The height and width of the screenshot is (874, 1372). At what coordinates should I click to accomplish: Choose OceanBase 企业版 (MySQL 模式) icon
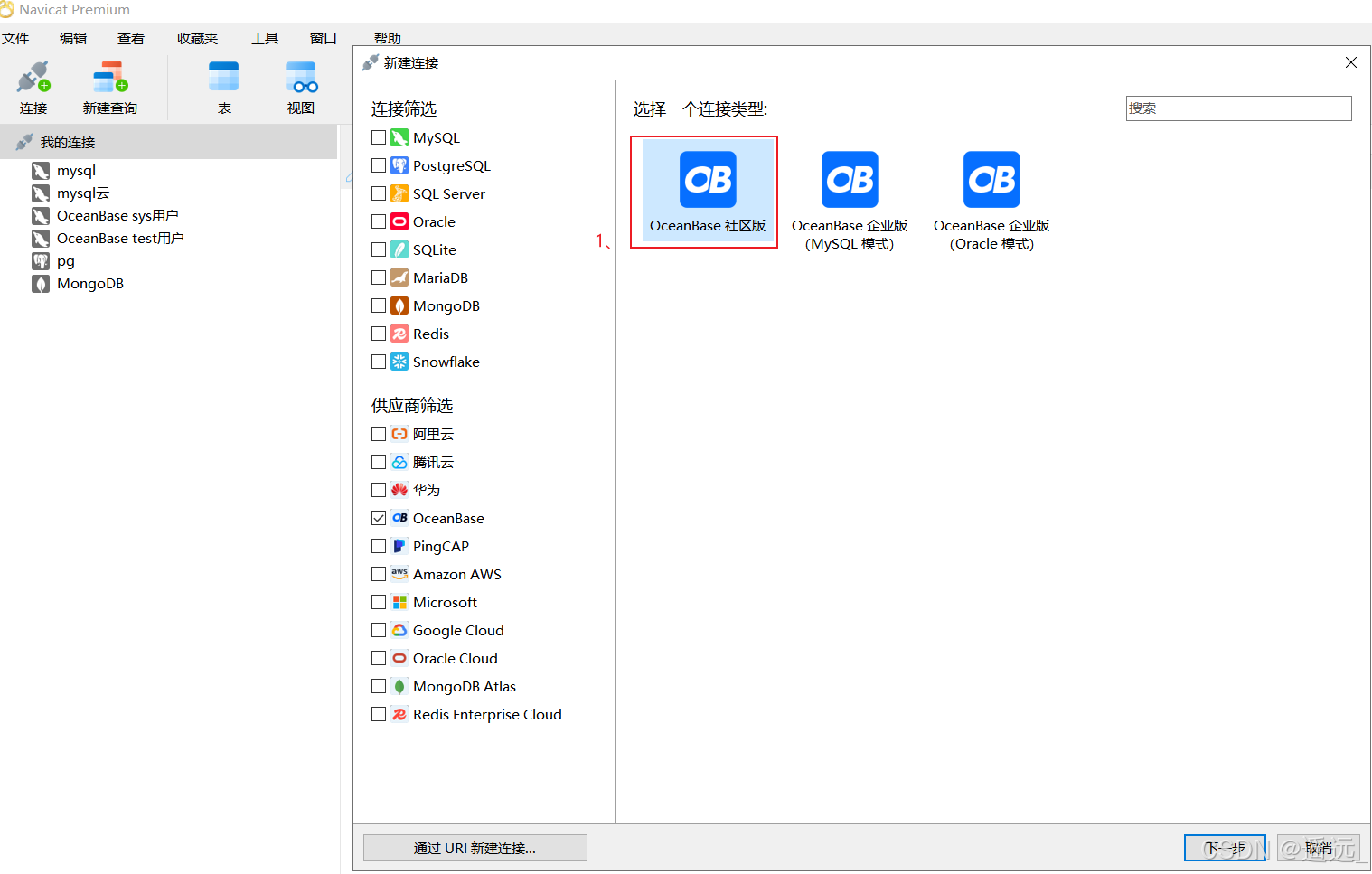(x=850, y=179)
